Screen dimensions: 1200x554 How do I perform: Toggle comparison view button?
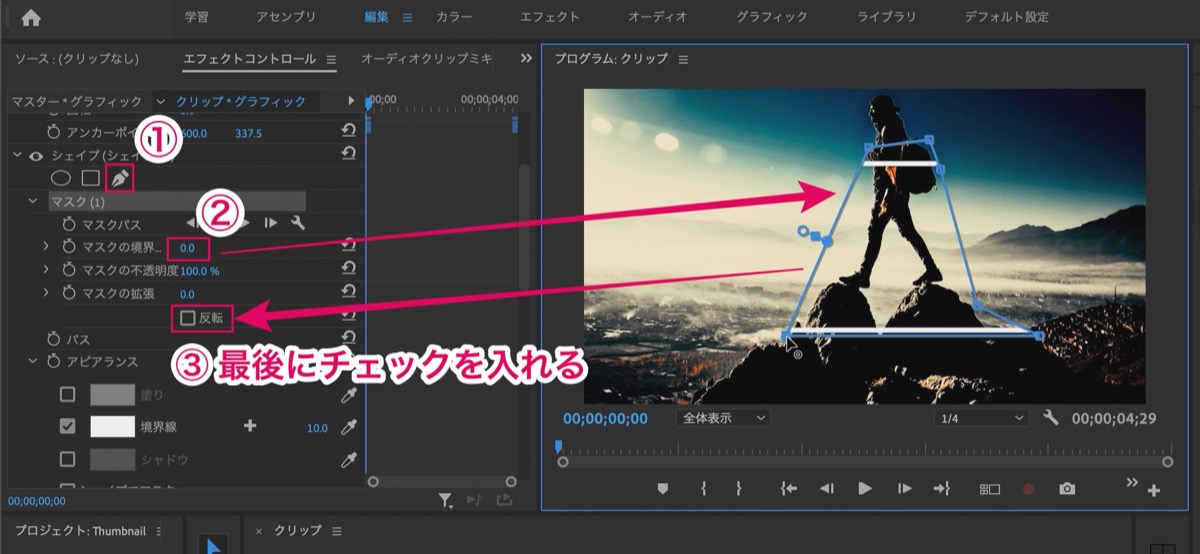[x=989, y=489]
